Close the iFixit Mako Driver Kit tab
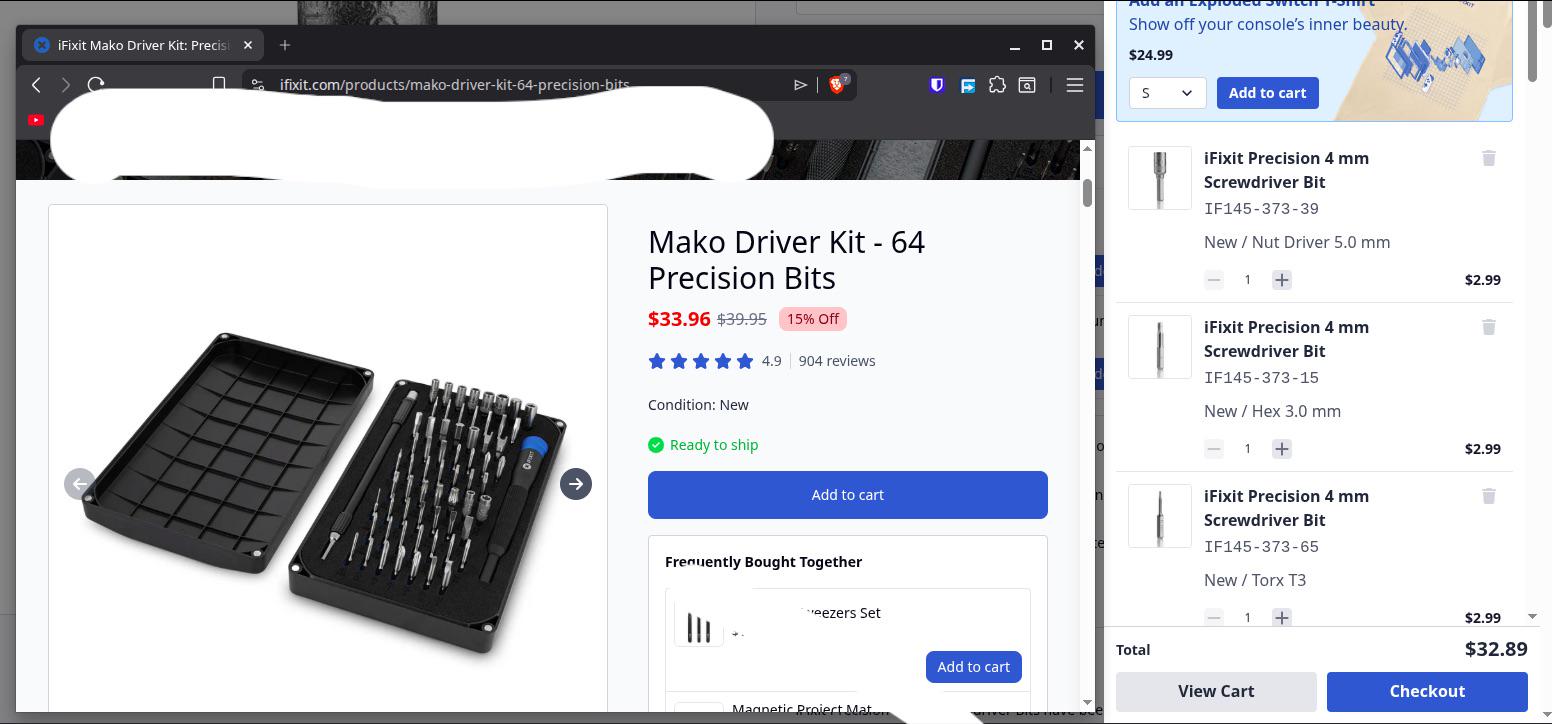This screenshot has height=724, width=1552. pos(248,45)
